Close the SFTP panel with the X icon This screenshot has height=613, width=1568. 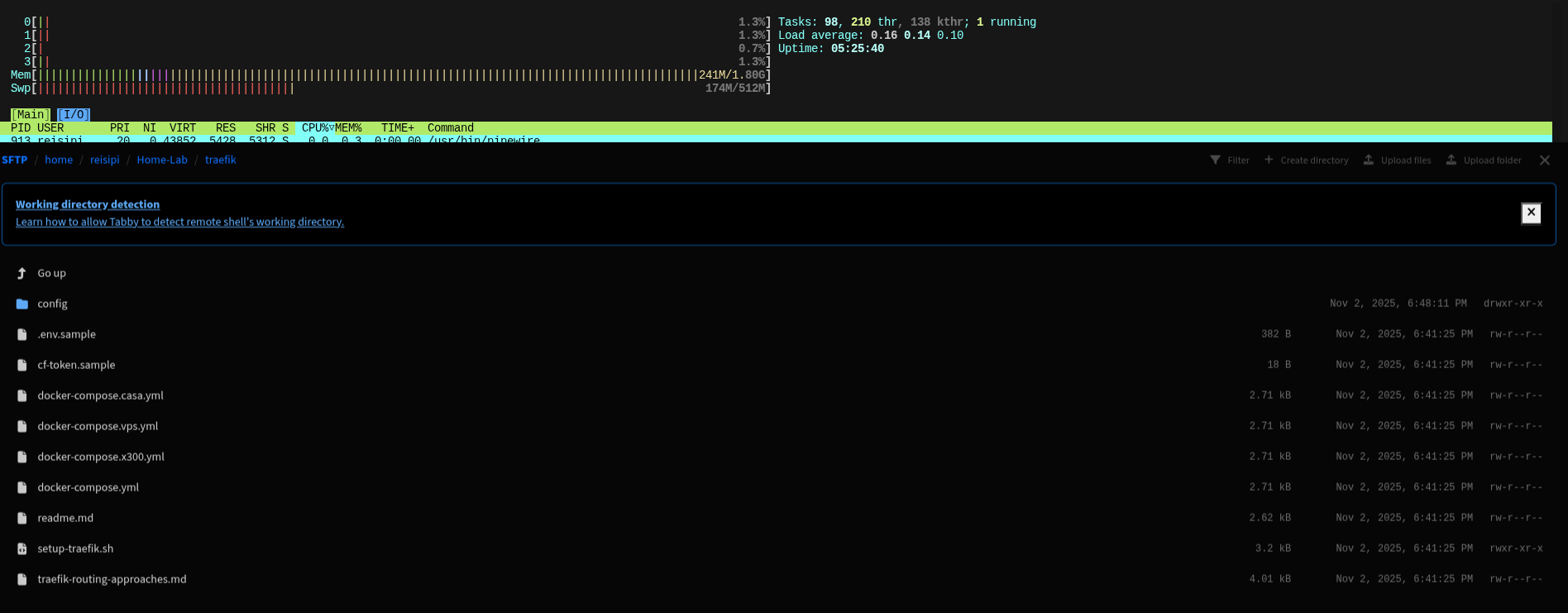pos(1545,160)
